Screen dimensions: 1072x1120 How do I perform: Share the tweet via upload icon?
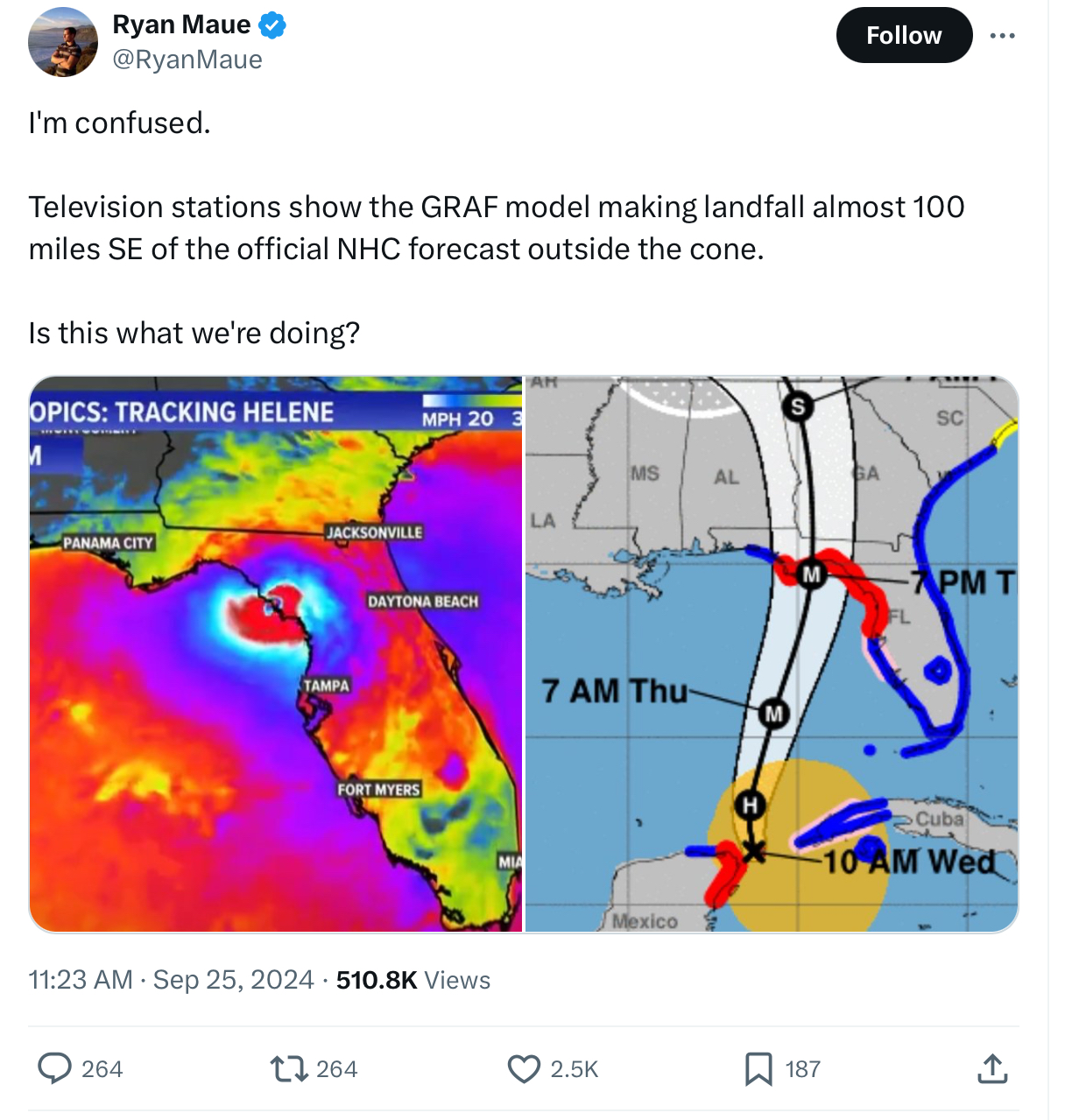[991, 1068]
